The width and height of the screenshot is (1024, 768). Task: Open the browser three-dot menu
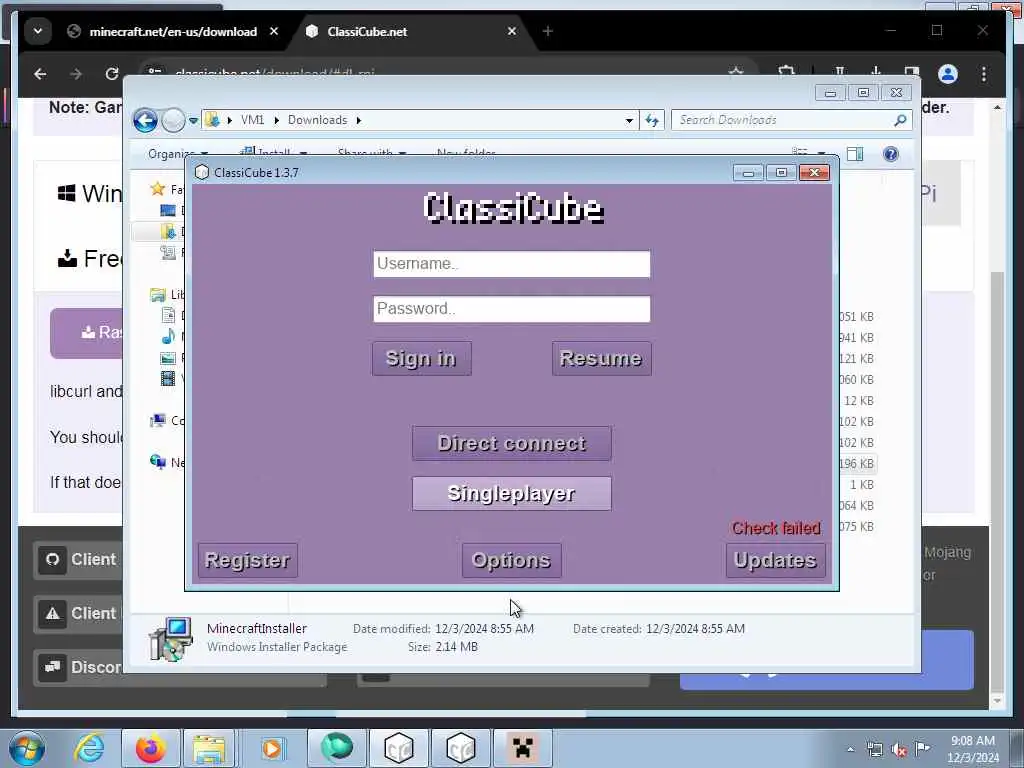click(984, 74)
